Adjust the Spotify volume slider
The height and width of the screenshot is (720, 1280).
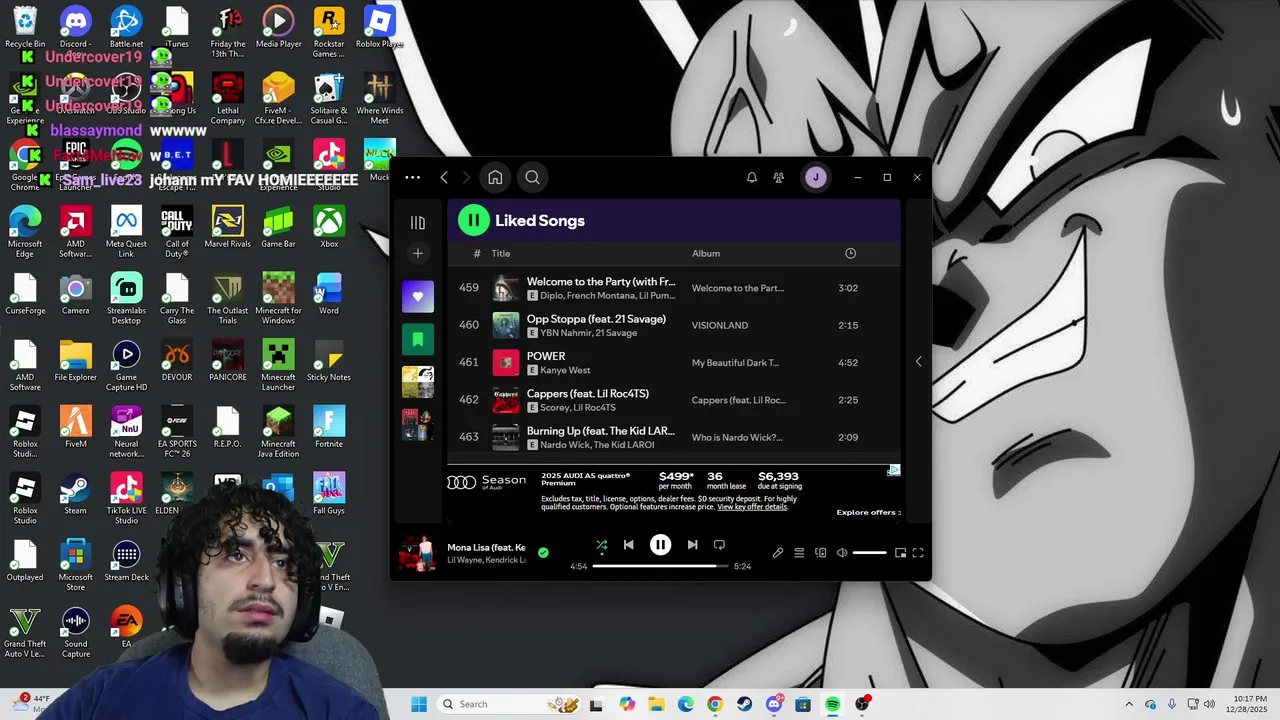tap(869, 553)
